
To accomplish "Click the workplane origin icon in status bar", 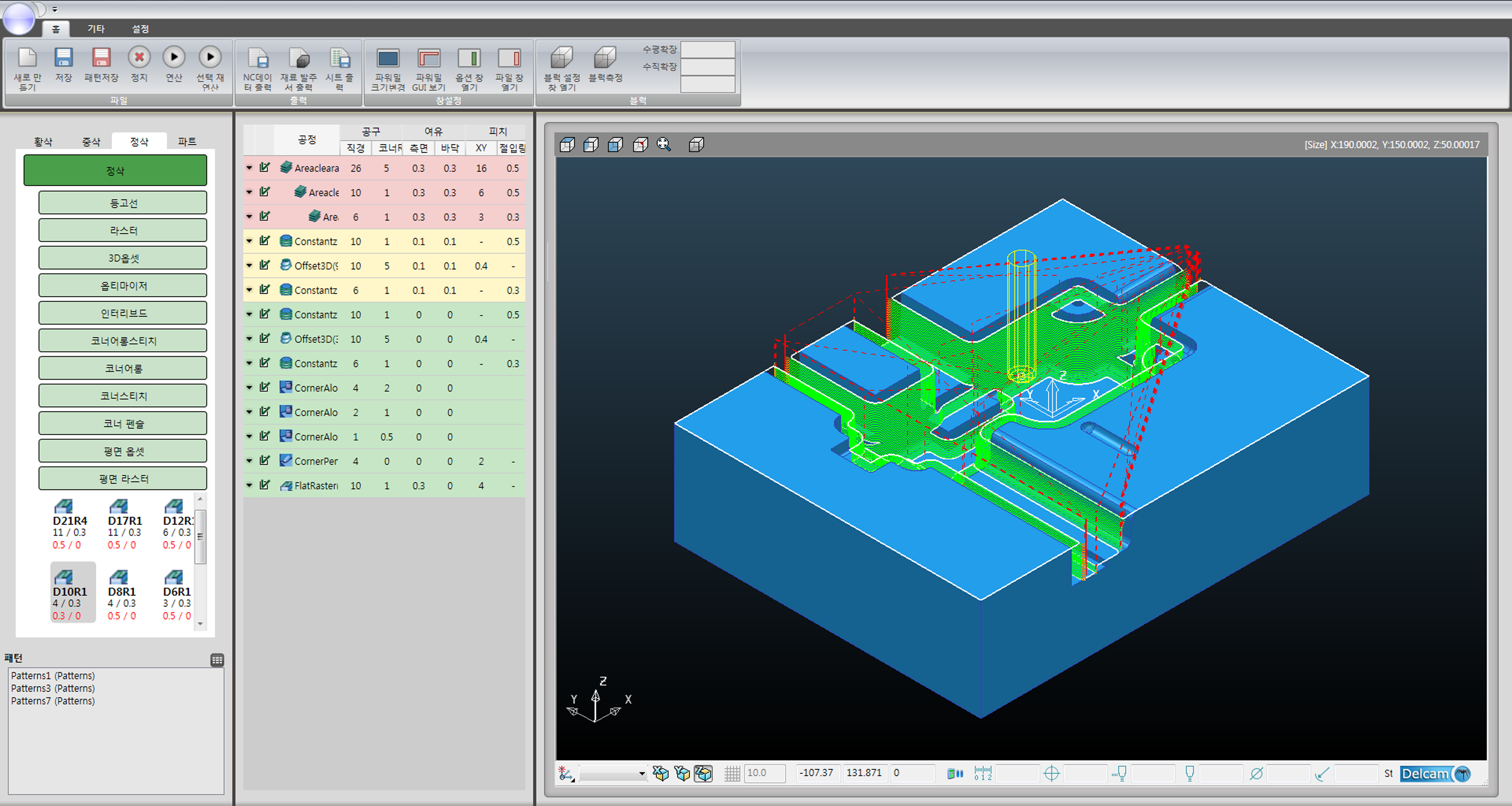I will coord(566,773).
